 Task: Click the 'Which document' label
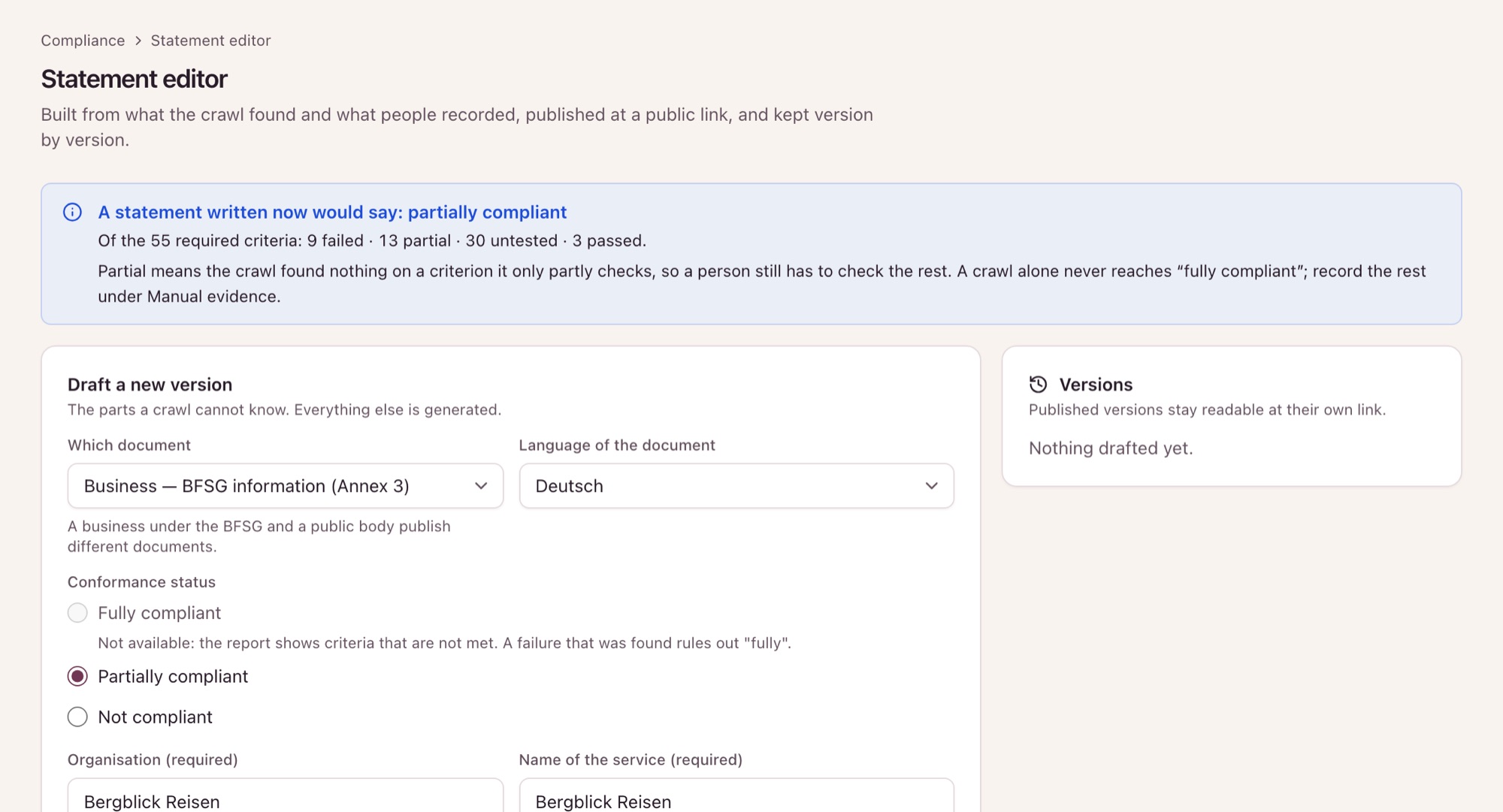(129, 445)
